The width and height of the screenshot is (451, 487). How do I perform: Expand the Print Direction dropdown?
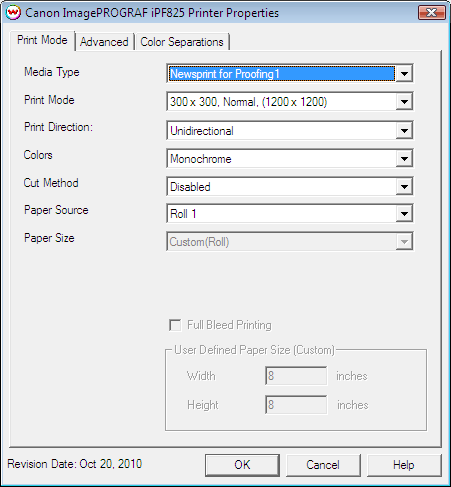[x=290, y=130]
